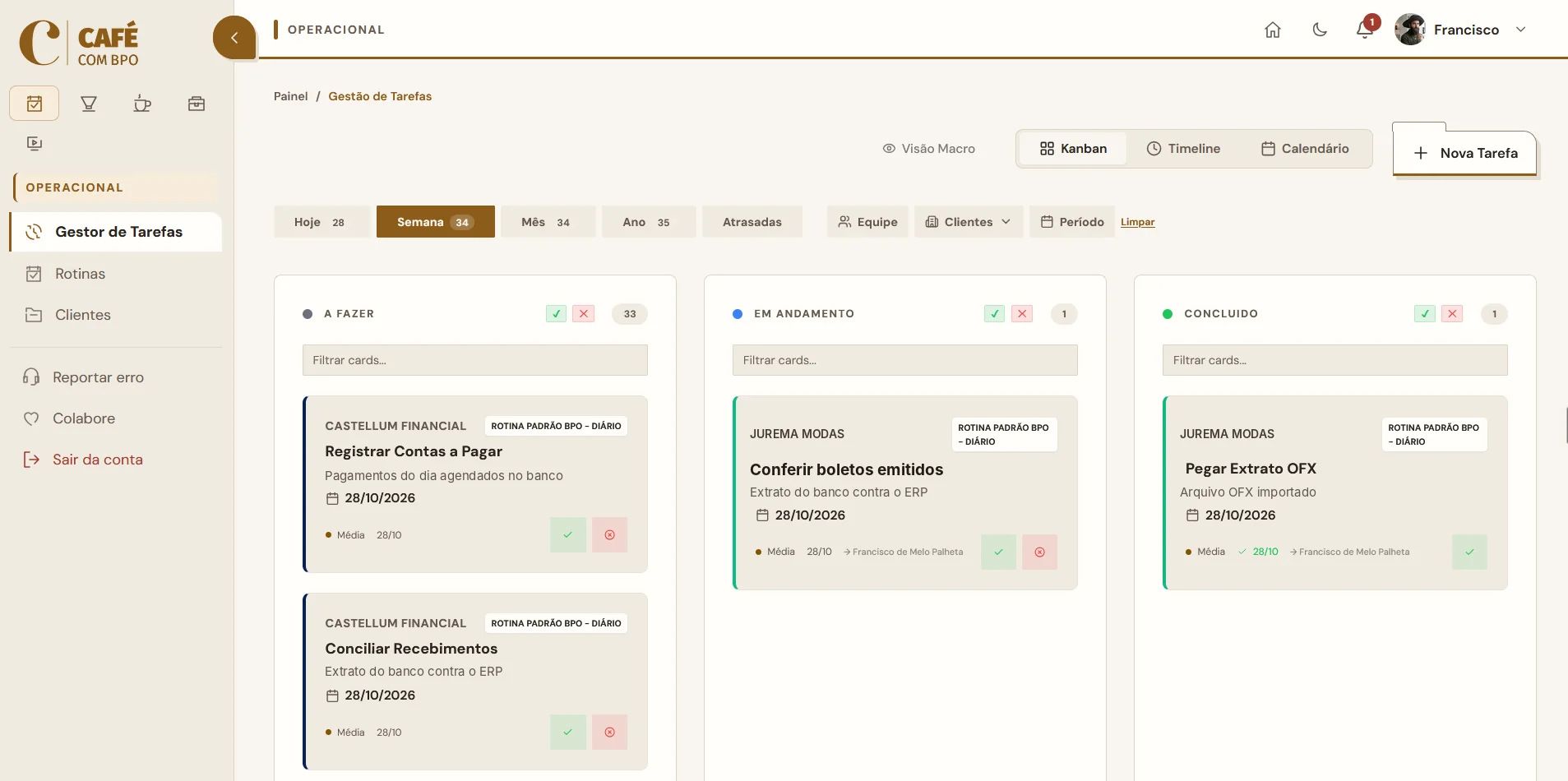Image resolution: width=1568 pixels, height=781 pixels.
Task: Click the A Fazer column green check toggle
Action: tap(557, 314)
